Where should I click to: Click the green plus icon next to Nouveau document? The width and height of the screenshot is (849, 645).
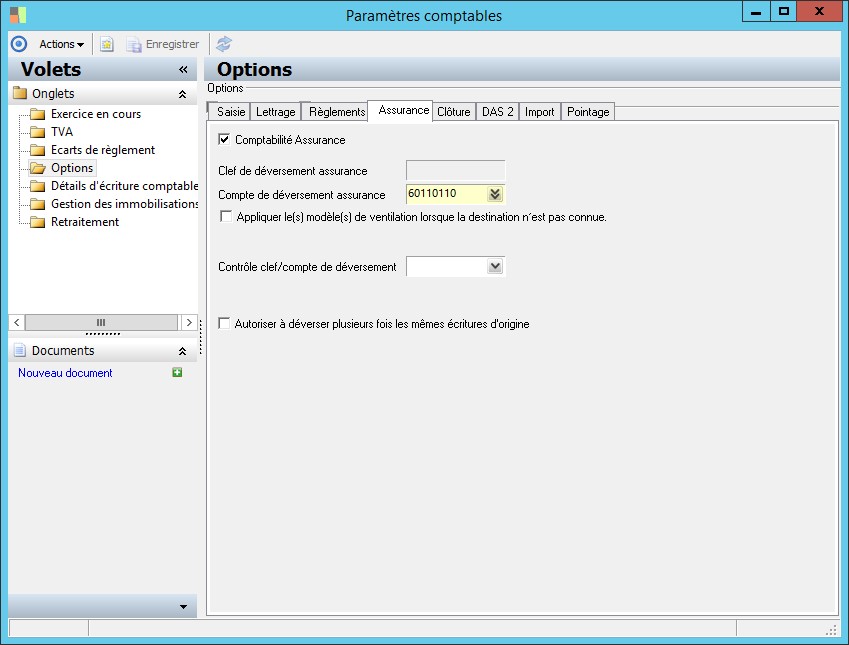177,372
